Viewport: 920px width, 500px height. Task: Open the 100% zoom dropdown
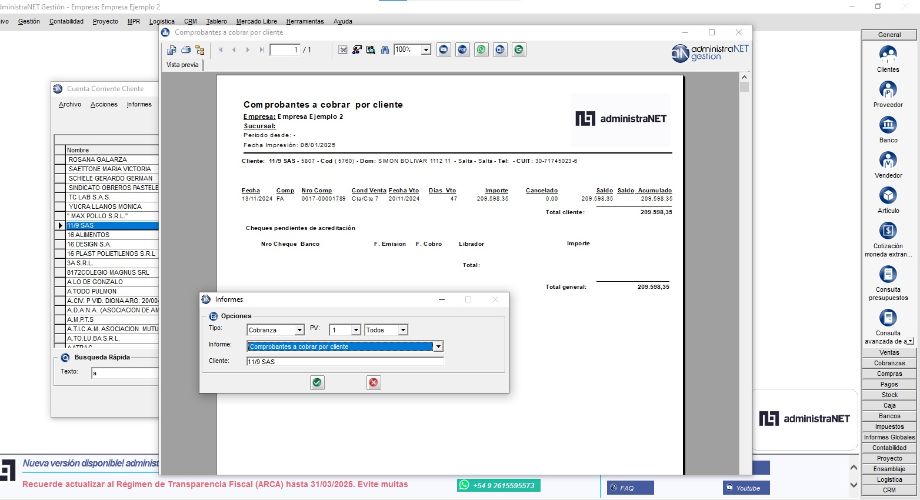coord(426,50)
